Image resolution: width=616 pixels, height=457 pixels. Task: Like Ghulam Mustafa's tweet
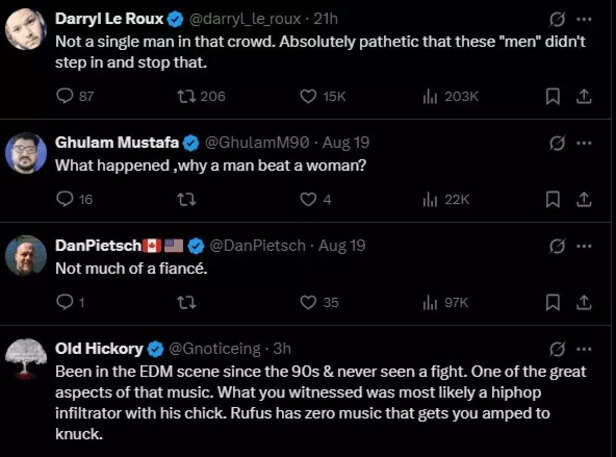click(x=309, y=199)
